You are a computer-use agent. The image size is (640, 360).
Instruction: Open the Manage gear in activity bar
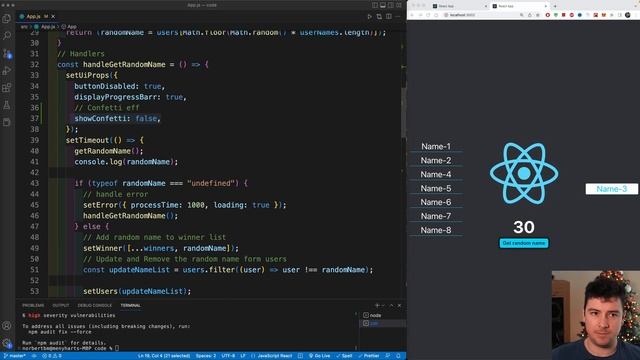[7, 343]
